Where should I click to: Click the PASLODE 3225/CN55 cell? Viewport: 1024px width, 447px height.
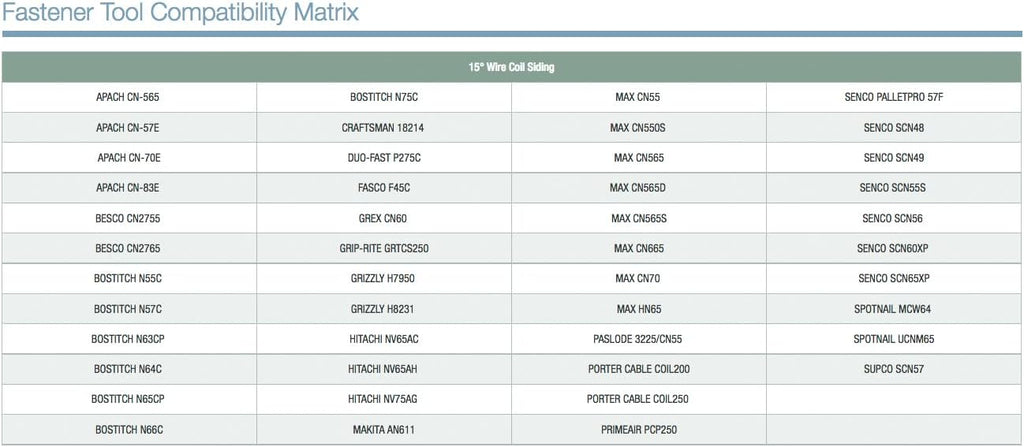click(x=638, y=340)
